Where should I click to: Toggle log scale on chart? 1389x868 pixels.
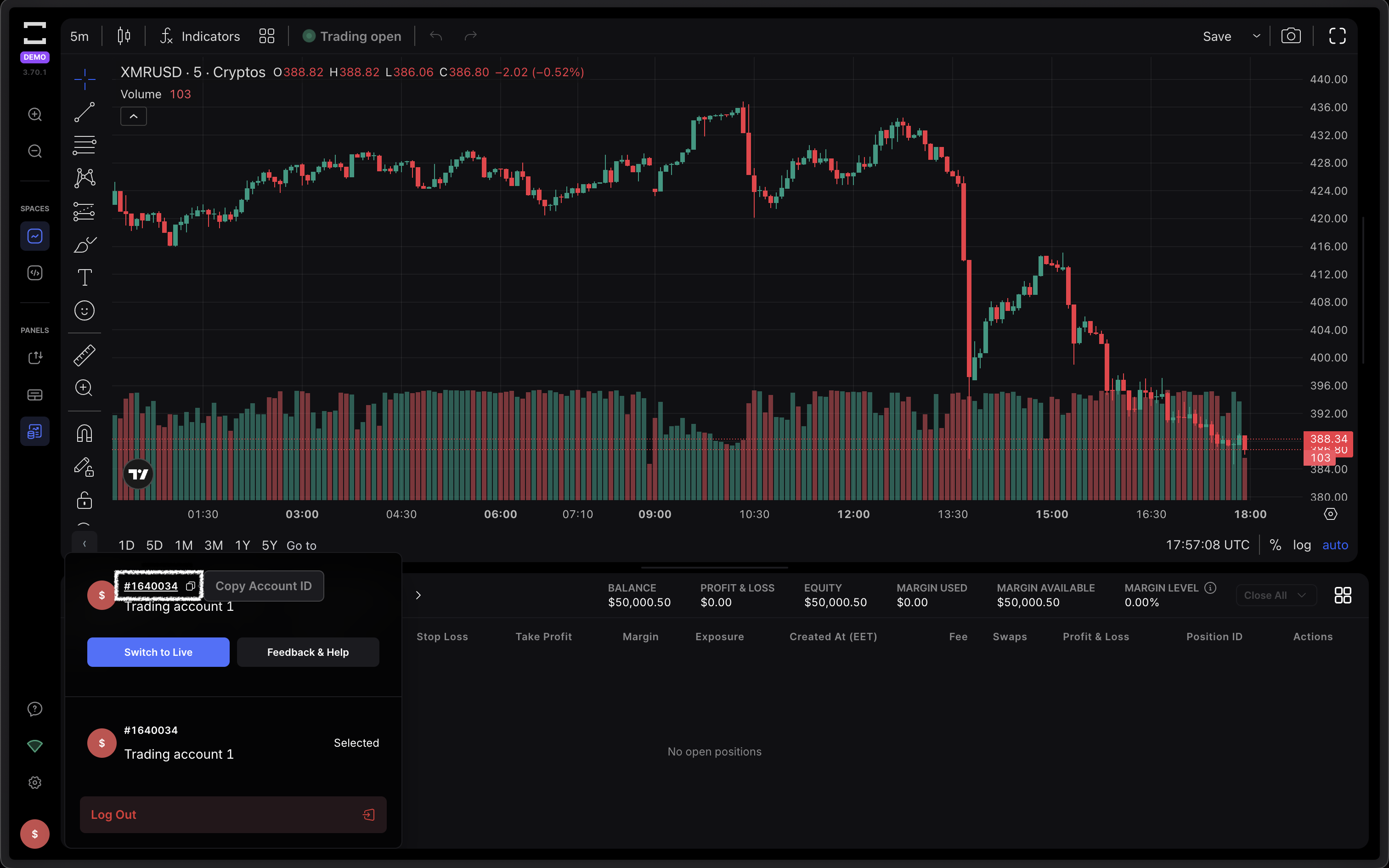(1301, 545)
